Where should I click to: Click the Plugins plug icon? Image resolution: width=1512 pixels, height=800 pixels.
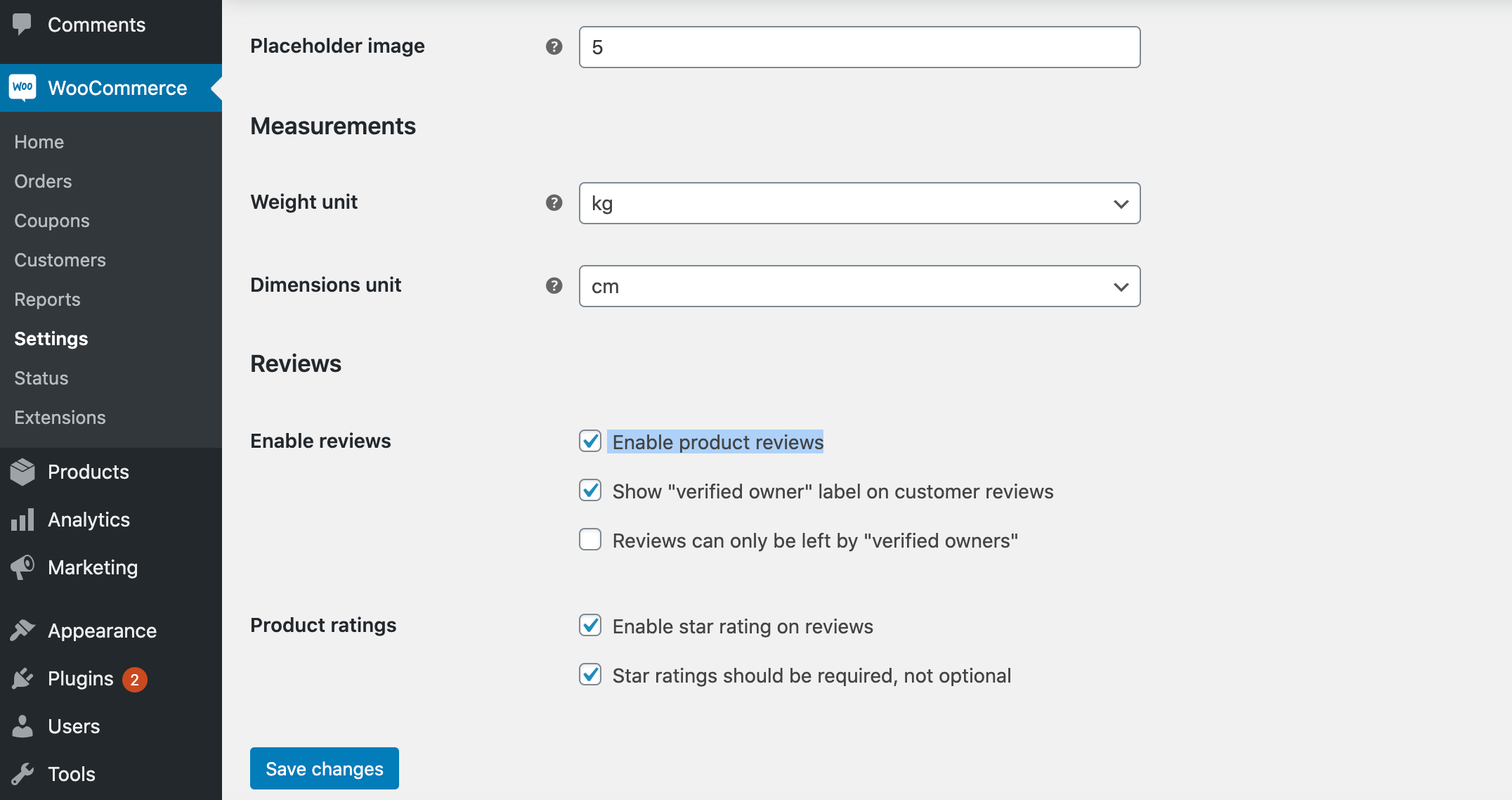[x=22, y=678]
